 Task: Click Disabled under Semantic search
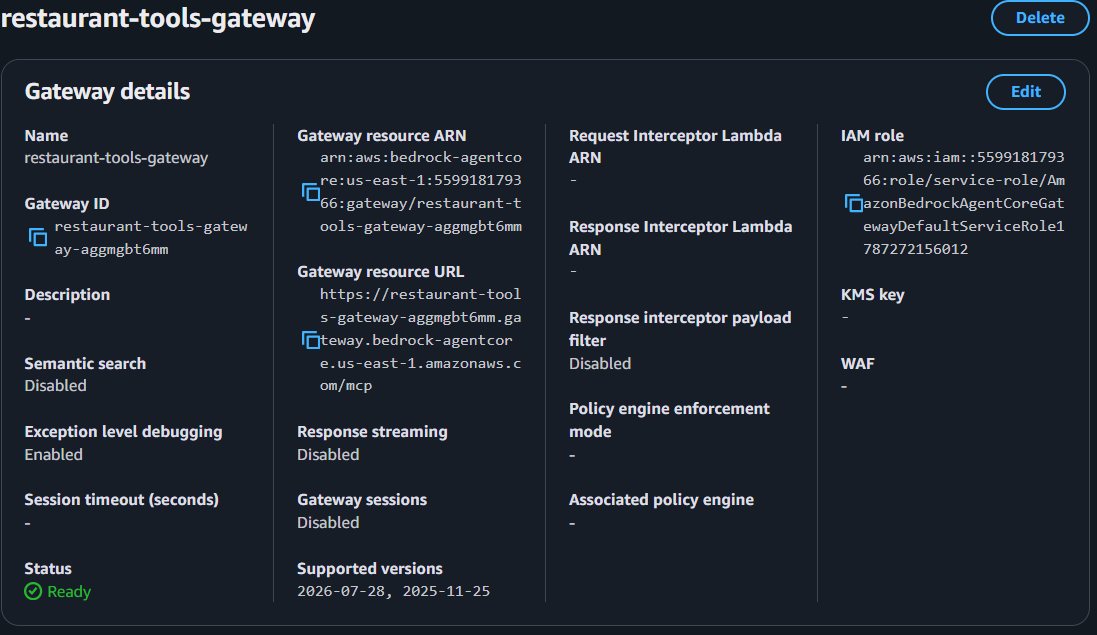(55, 386)
